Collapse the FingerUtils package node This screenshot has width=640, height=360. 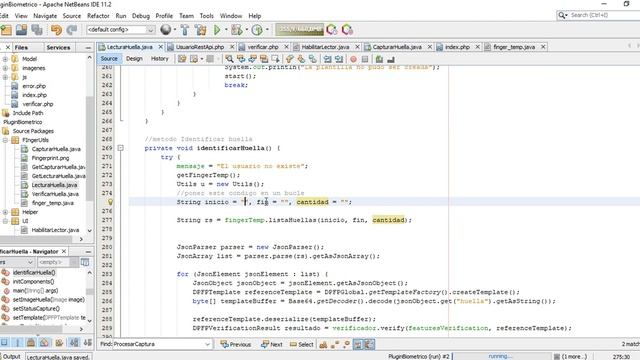coord(5,140)
